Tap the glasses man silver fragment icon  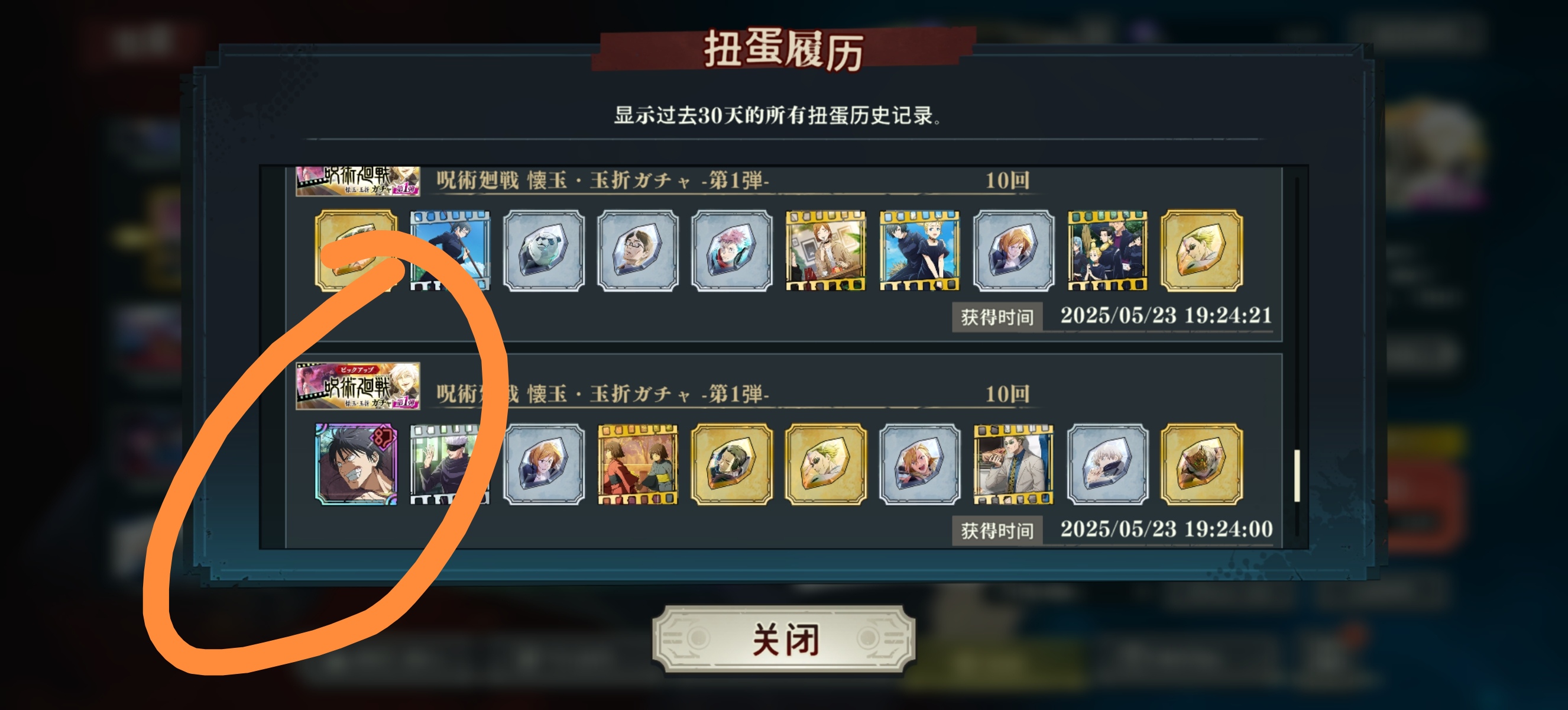pos(637,250)
